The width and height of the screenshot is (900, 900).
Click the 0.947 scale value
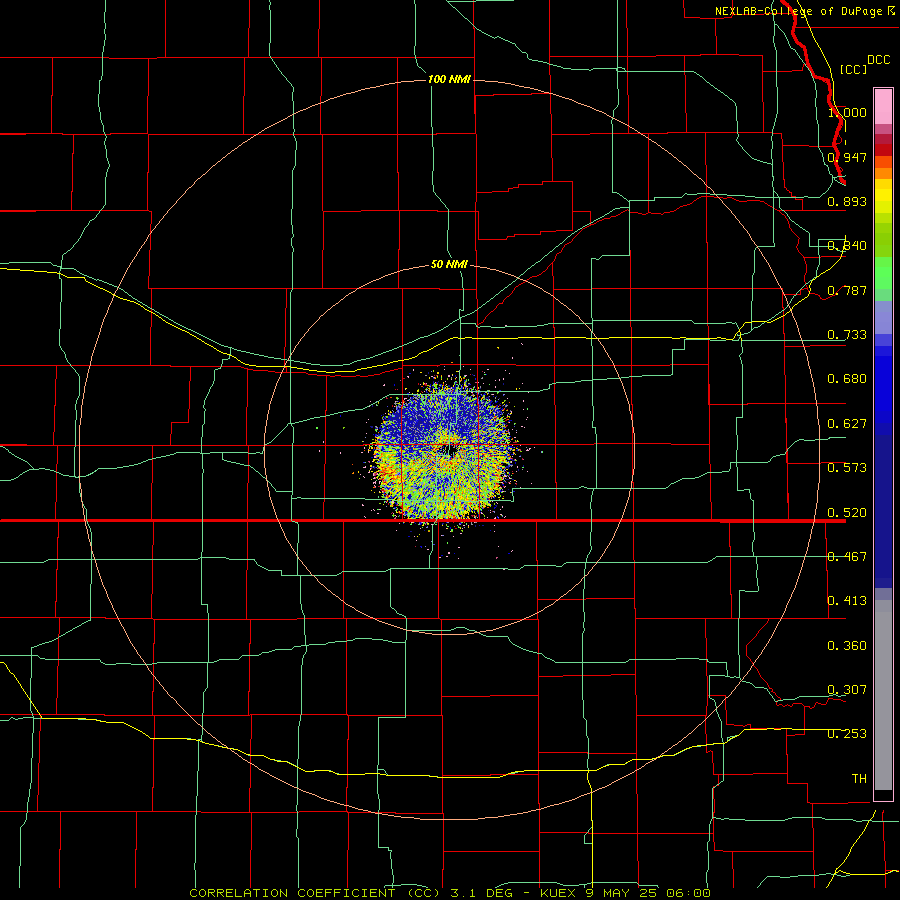click(847, 157)
